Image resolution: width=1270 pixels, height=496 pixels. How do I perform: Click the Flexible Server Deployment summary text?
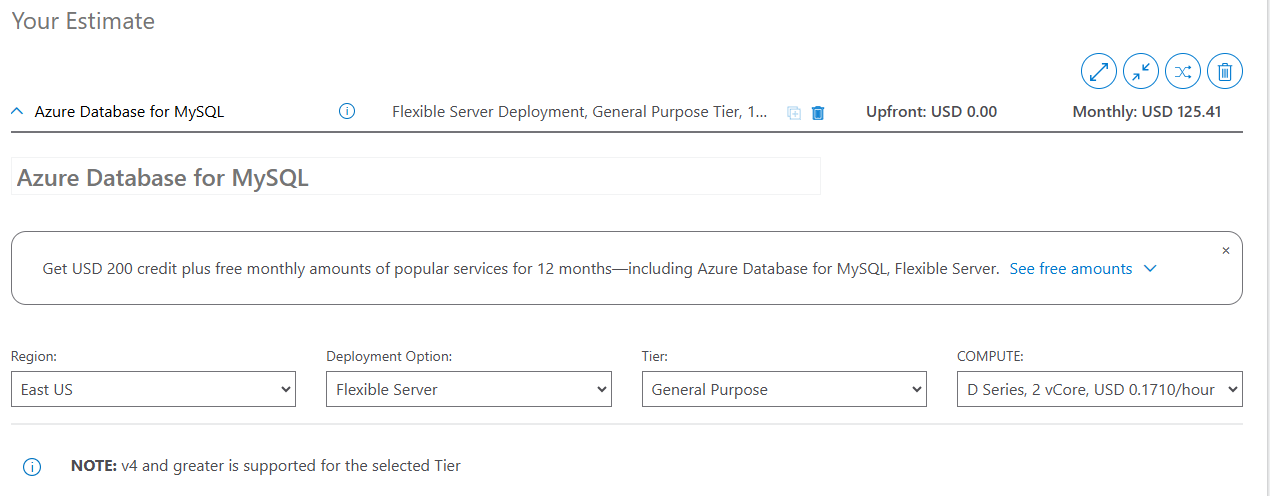coord(580,112)
